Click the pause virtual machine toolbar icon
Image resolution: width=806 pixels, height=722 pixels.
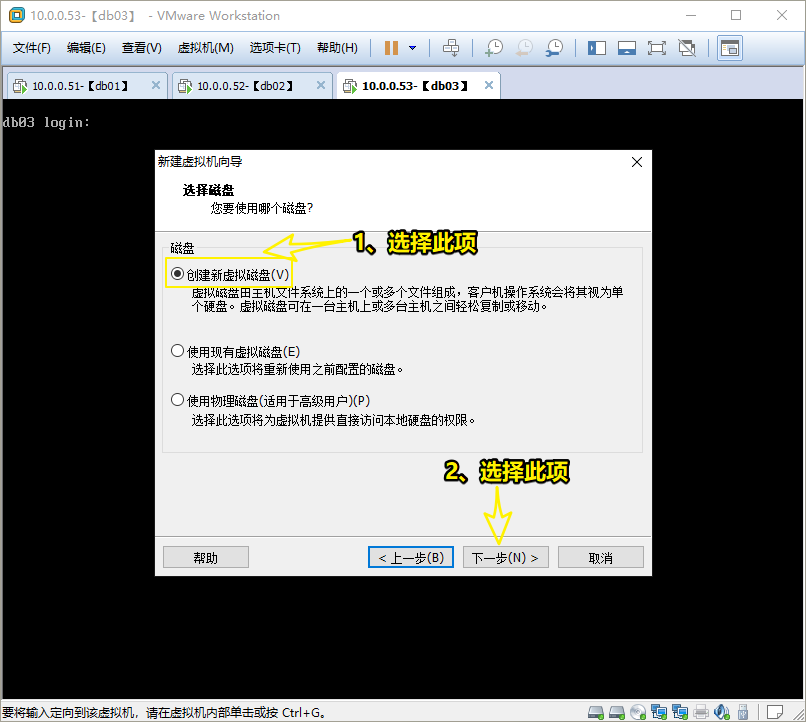(391, 48)
